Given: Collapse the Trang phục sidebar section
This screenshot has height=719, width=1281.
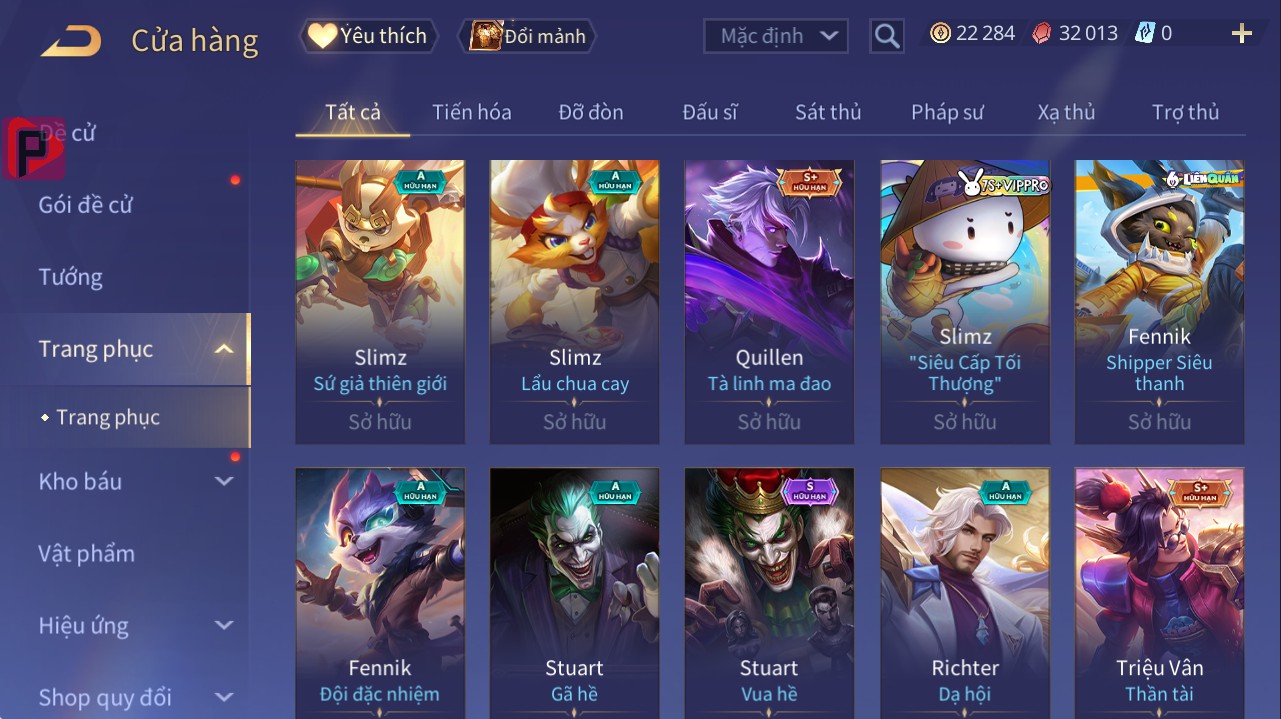Looking at the screenshot, I should (224, 349).
